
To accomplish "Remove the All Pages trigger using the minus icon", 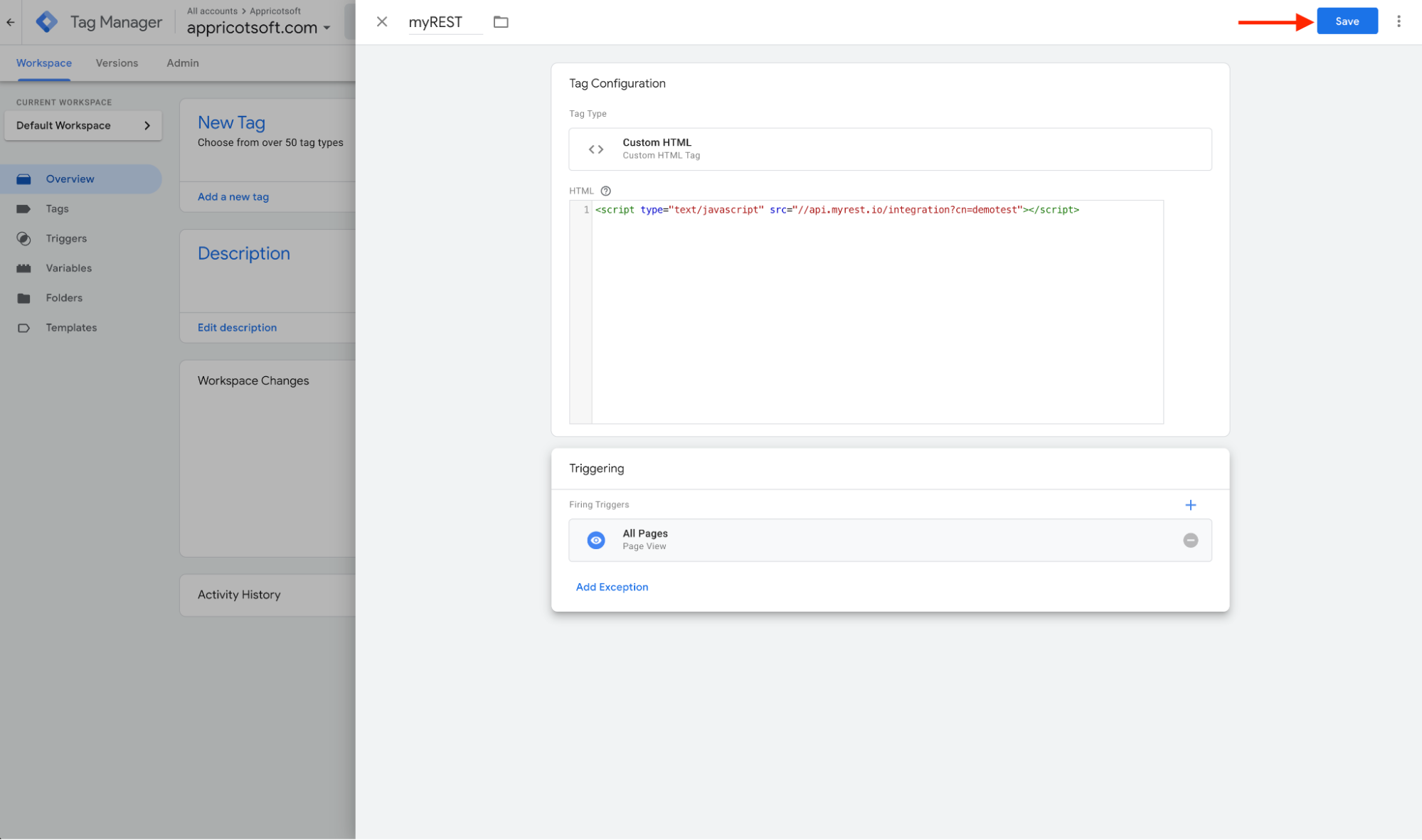I will 1190,541.
